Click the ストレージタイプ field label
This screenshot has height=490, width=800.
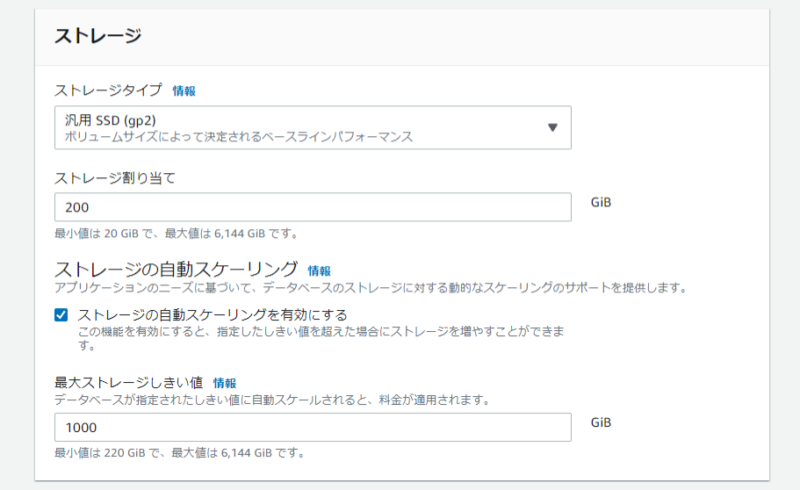point(108,90)
